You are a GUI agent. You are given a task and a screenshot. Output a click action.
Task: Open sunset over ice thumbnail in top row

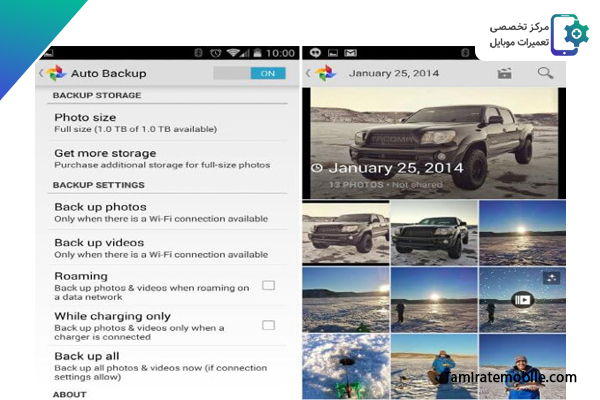coord(522,233)
